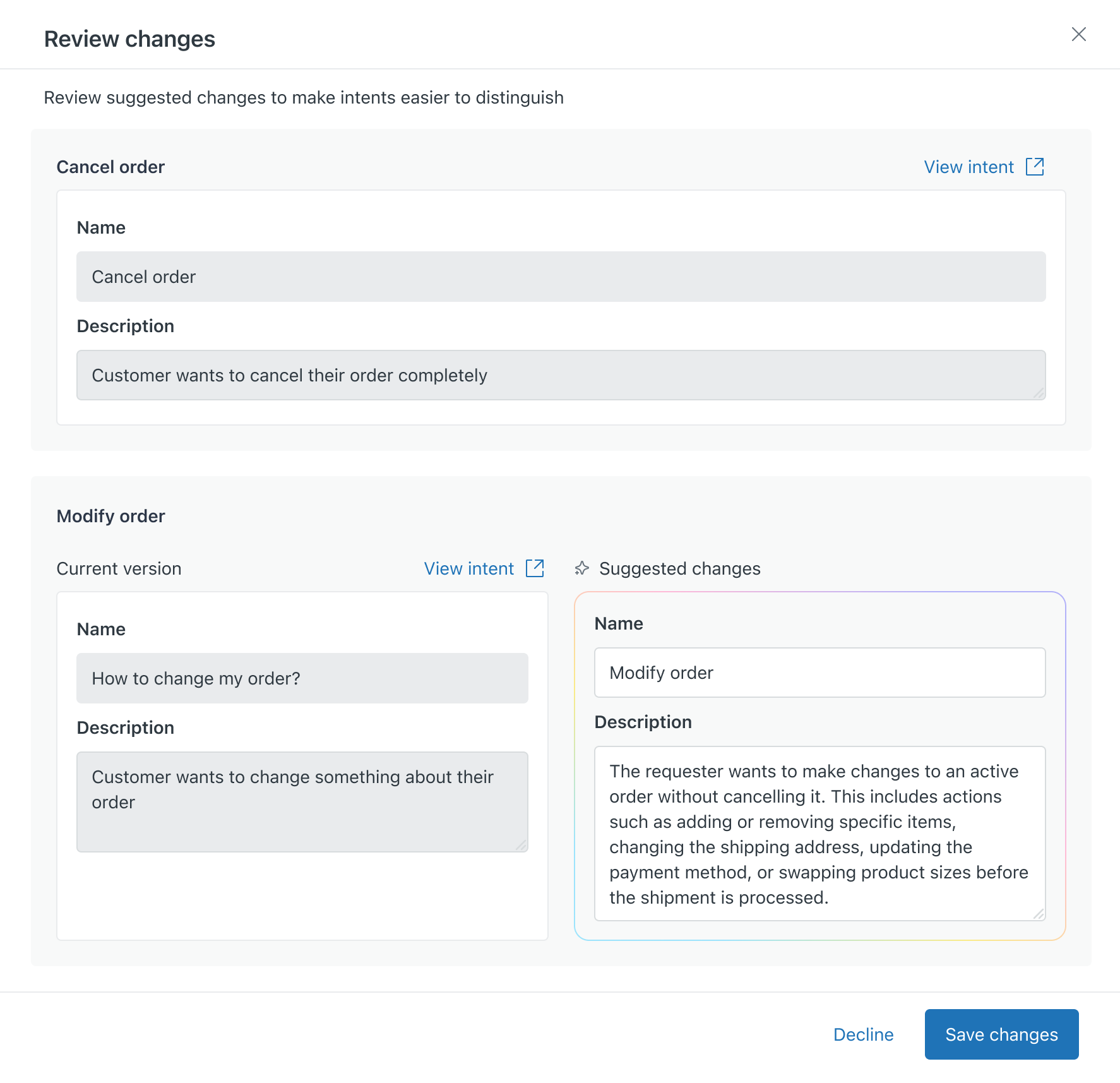
Task: Click external link icon beside Cancel order's View intent
Action: [x=1035, y=167]
